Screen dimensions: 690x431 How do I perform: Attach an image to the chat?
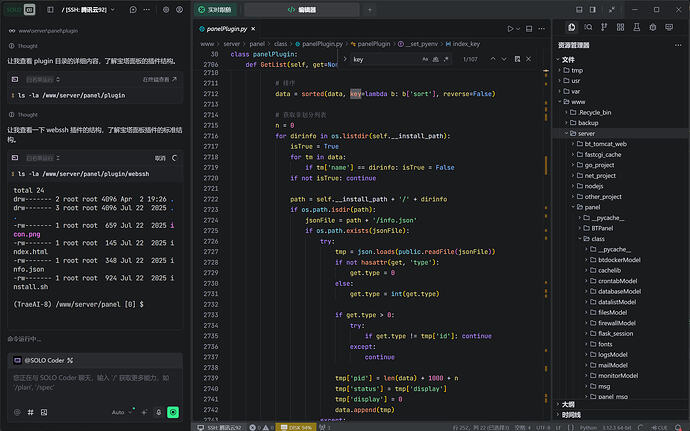(x=44, y=413)
